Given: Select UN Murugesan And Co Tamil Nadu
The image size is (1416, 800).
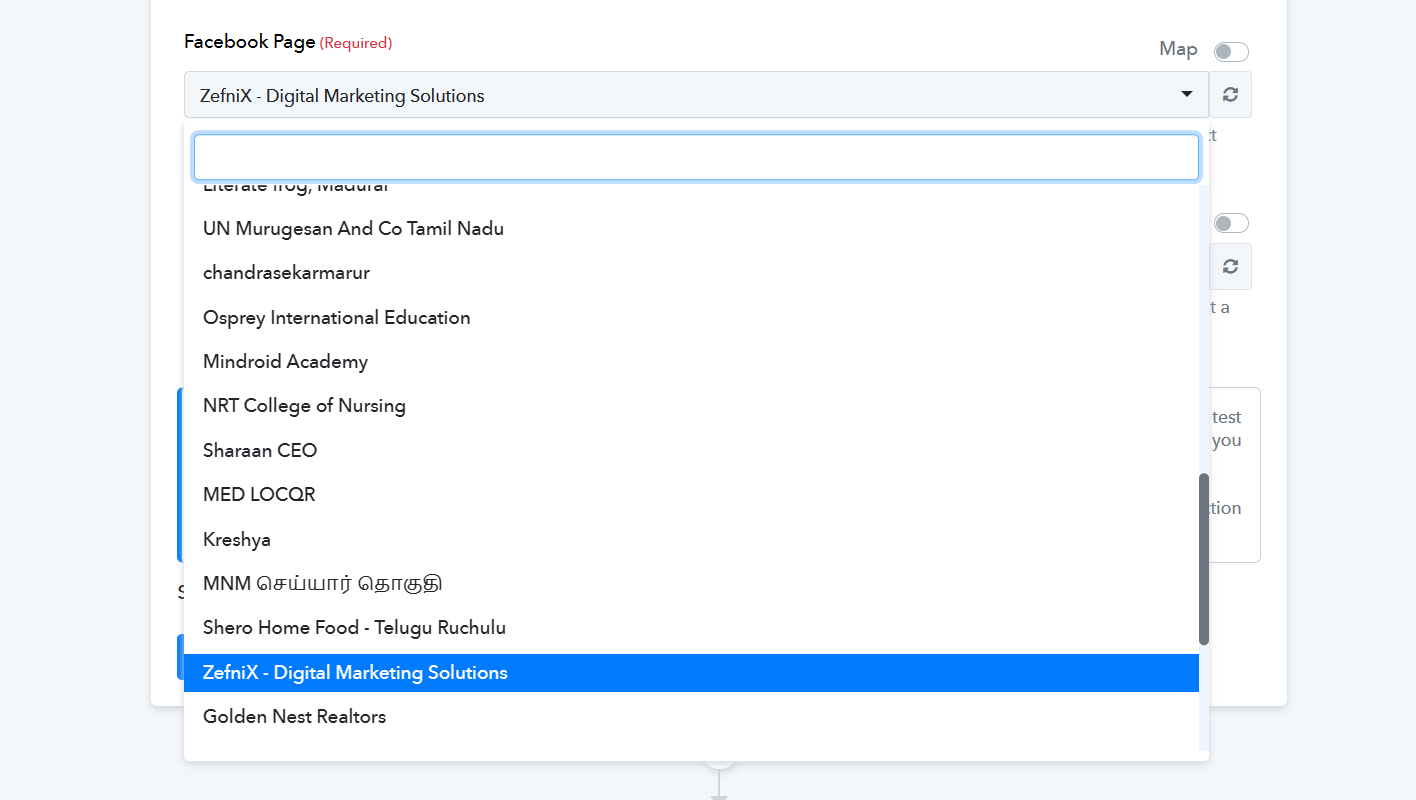Looking at the screenshot, I should click(691, 229).
